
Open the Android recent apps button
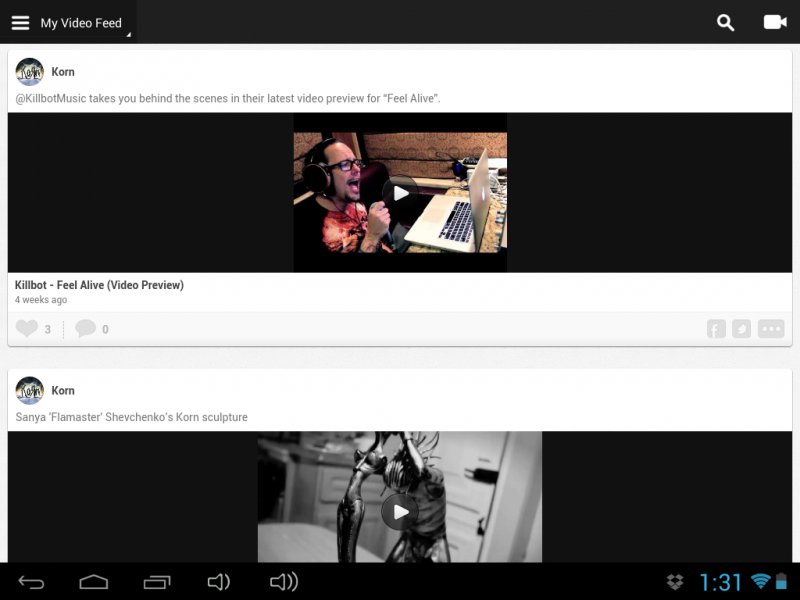(x=157, y=582)
